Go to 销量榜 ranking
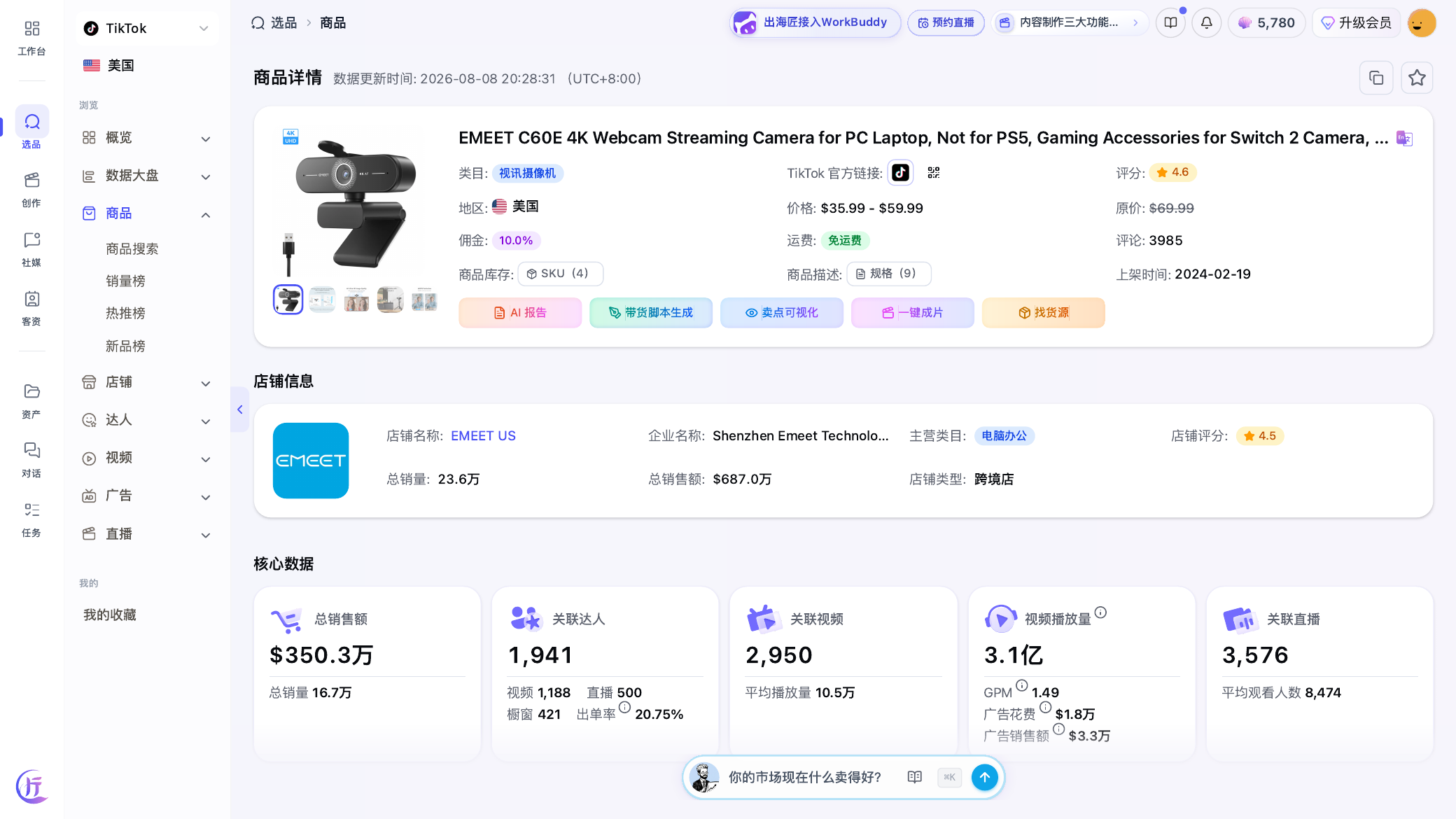The height and width of the screenshot is (819, 1456). tap(125, 281)
